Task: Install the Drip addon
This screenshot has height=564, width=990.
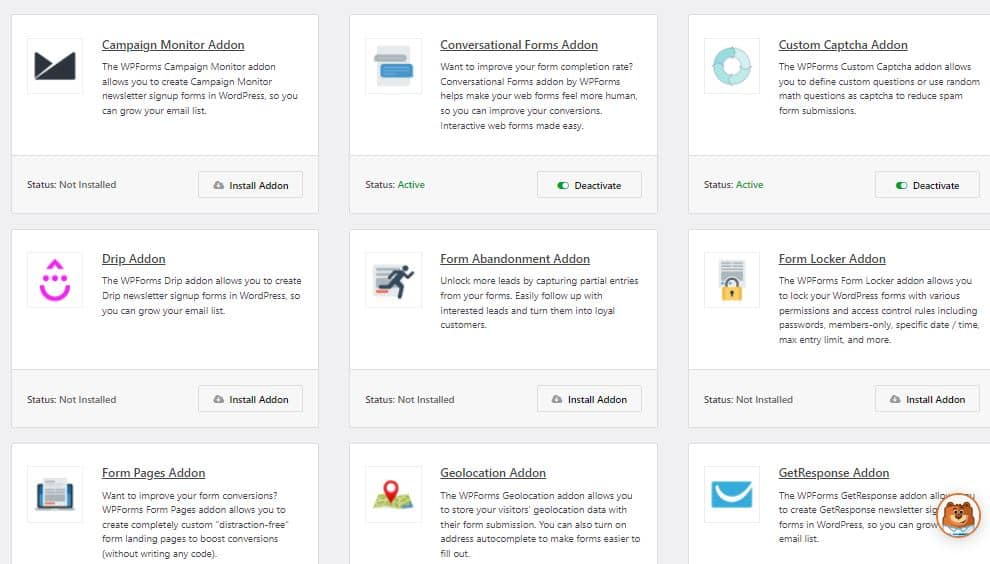Action: [x=251, y=399]
